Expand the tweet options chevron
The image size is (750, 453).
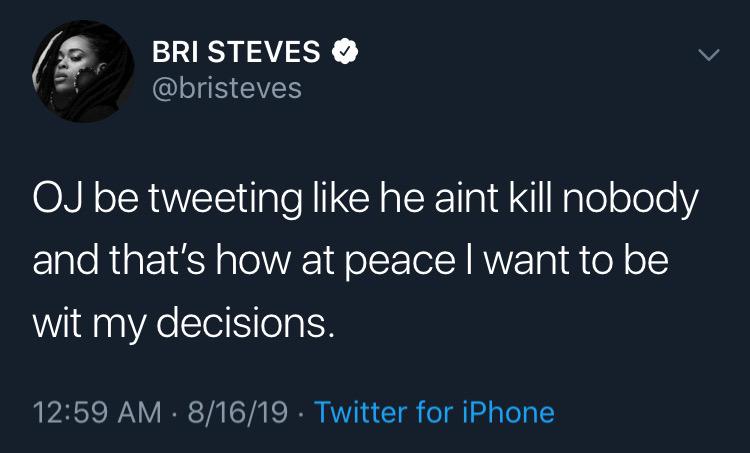pyautogui.click(x=707, y=56)
